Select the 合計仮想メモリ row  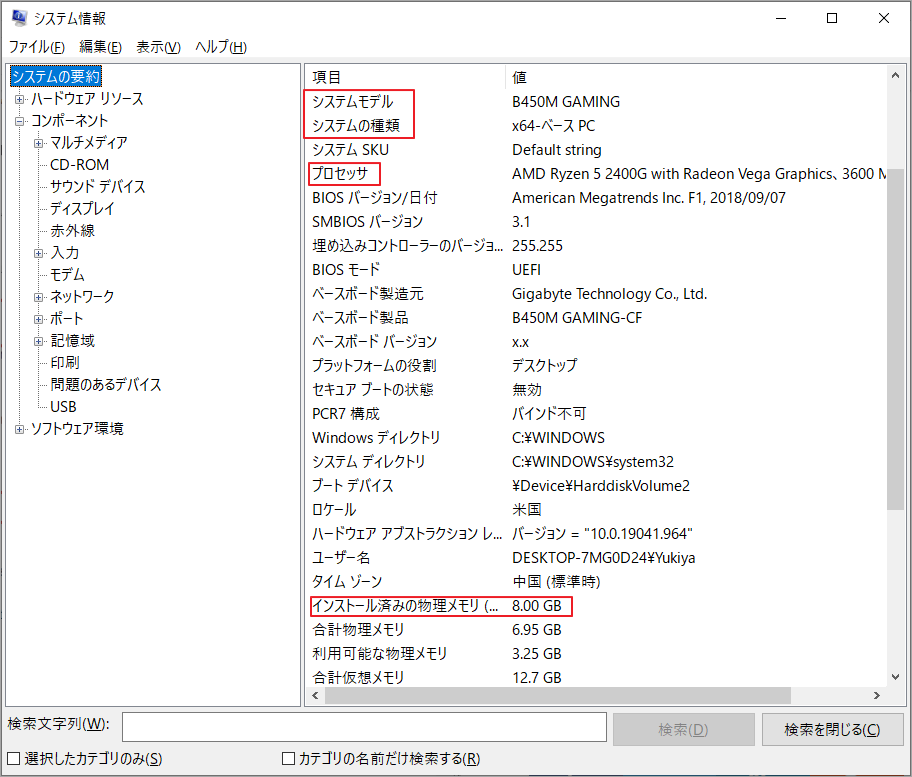[596, 678]
